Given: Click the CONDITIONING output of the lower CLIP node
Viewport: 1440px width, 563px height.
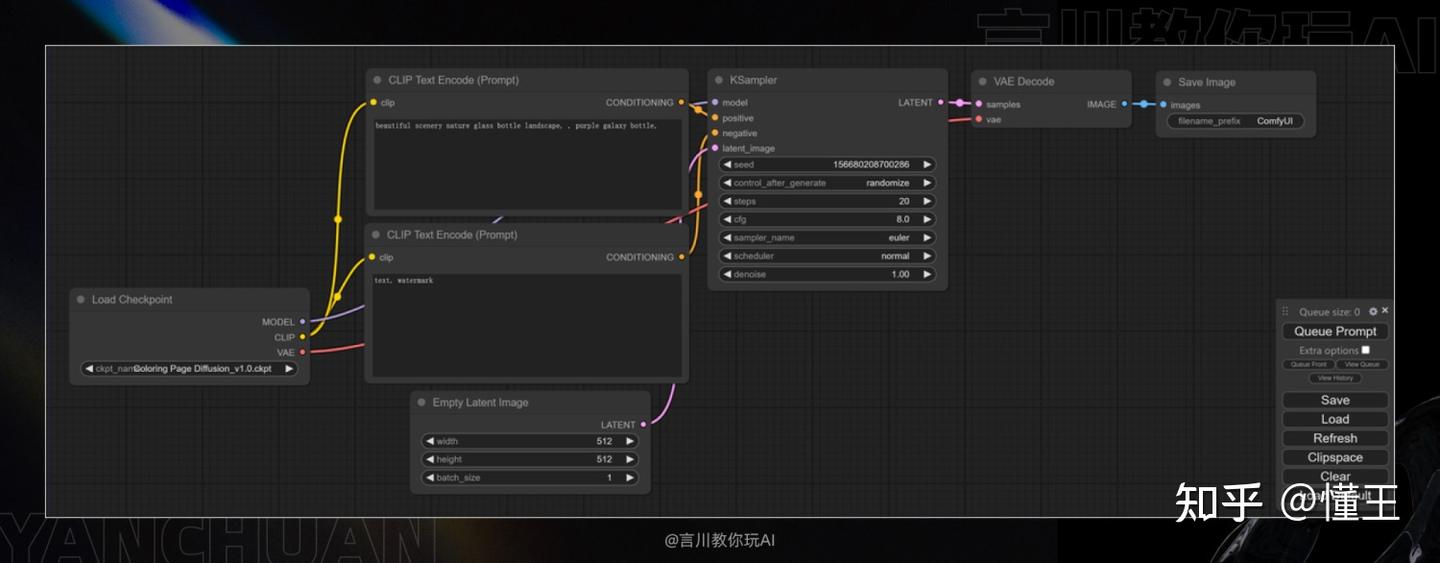Looking at the screenshot, I should tap(682, 257).
